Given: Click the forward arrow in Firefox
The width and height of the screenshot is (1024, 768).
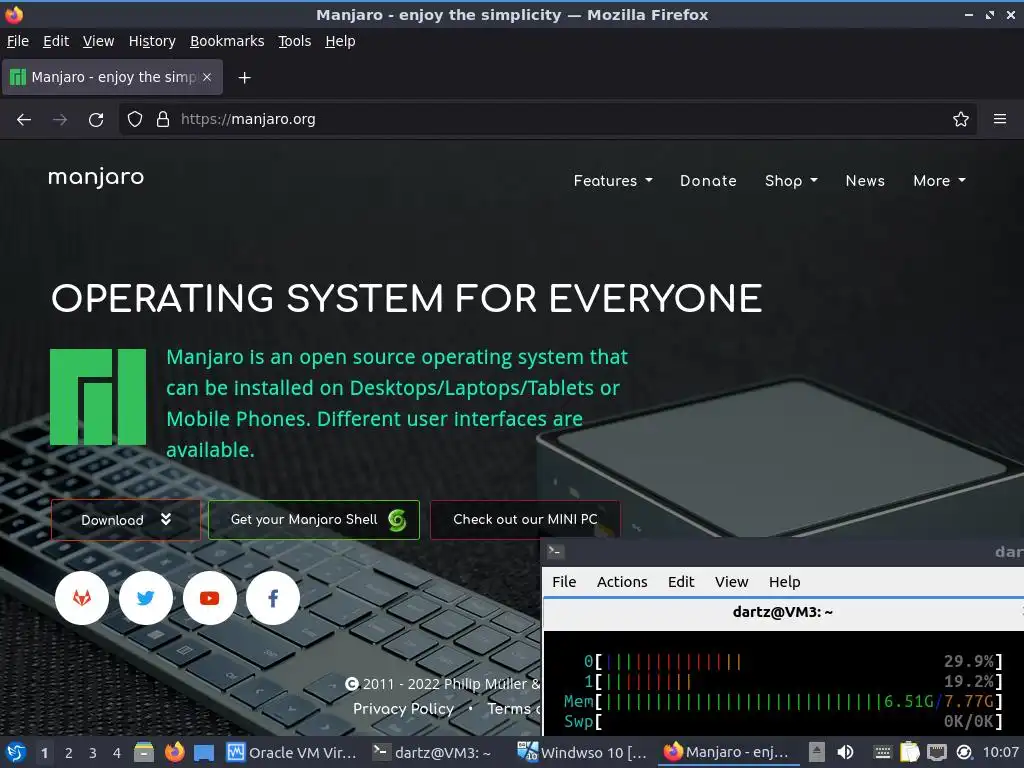Looking at the screenshot, I should pyautogui.click(x=60, y=120).
